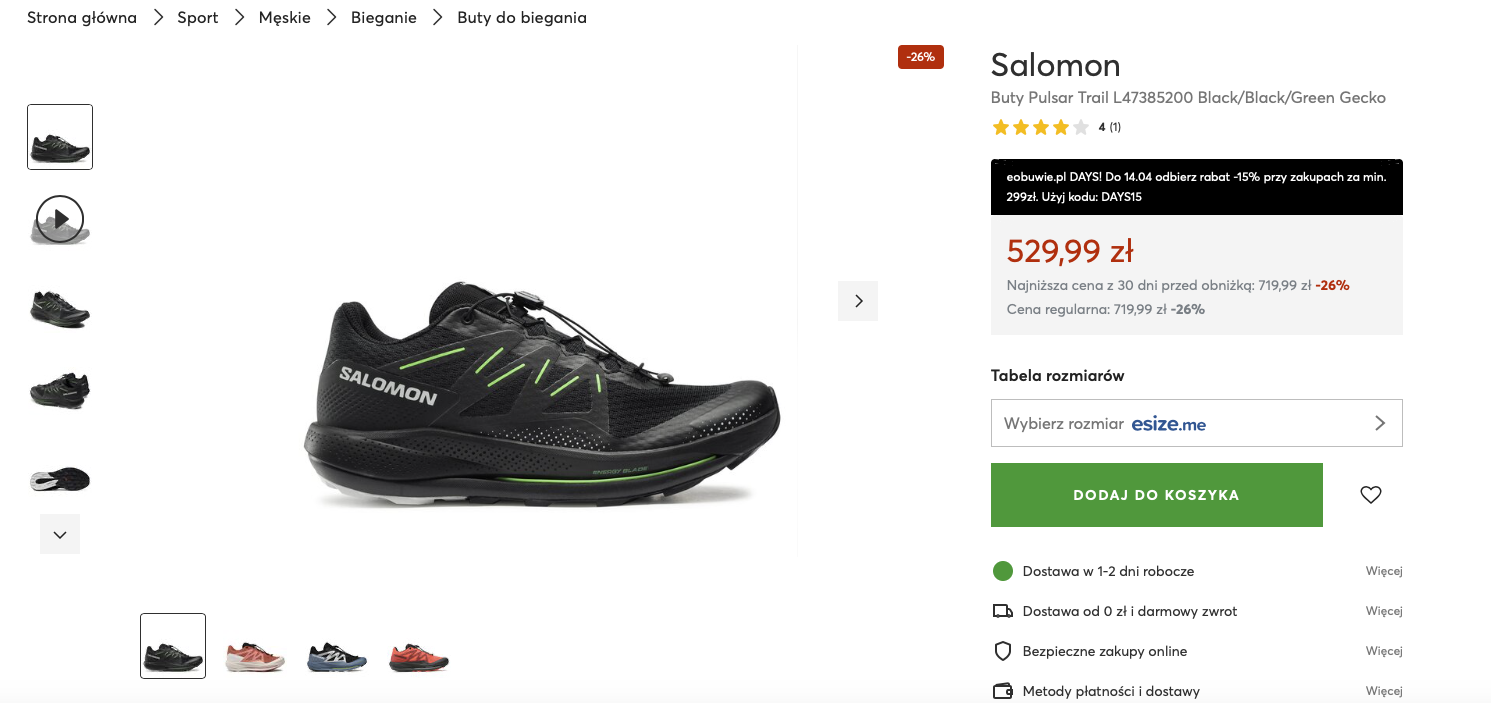This screenshot has height=703, width=1491.
Task: Open the pair-of-shoes angled thumbnail
Action: click(x=60, y=389)
